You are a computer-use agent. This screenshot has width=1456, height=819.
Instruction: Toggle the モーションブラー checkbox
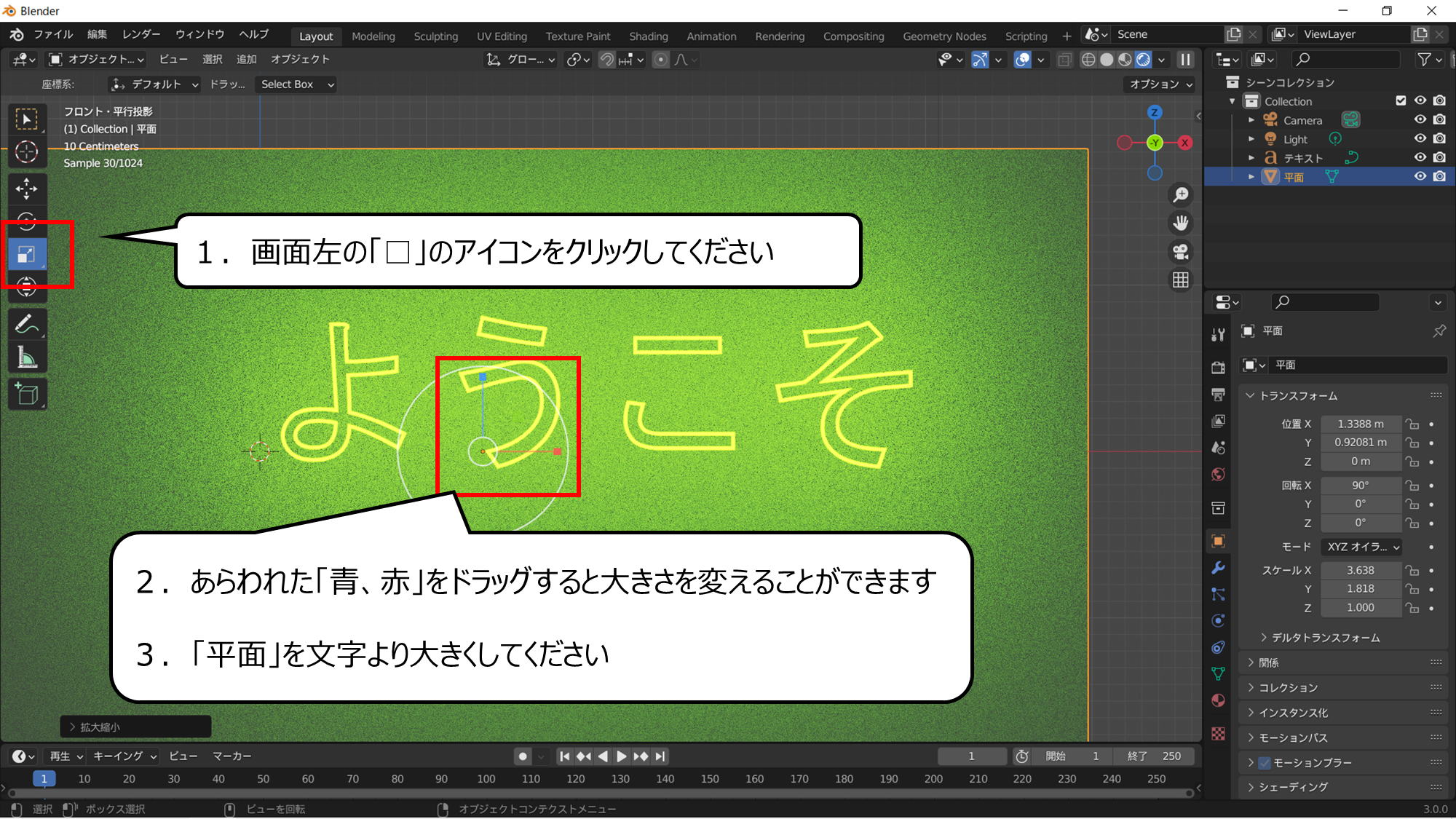pyautogui.click(x=1265, y=763)
